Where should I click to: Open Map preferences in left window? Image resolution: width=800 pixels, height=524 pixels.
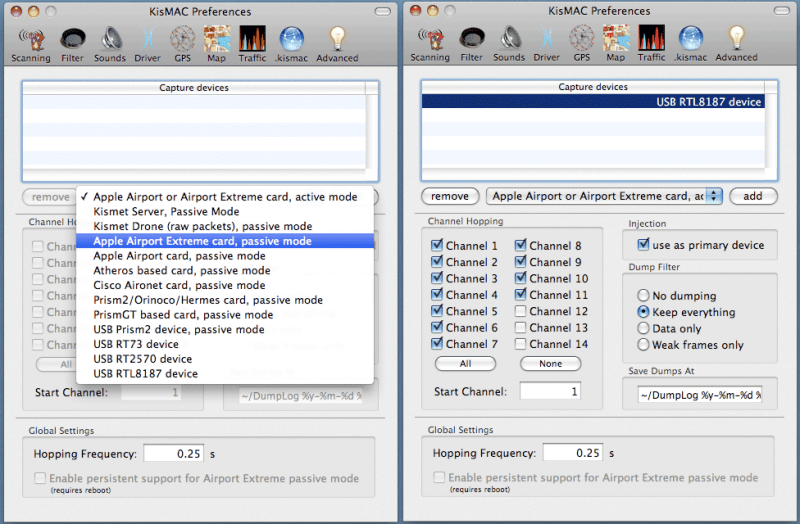point(217,45)
